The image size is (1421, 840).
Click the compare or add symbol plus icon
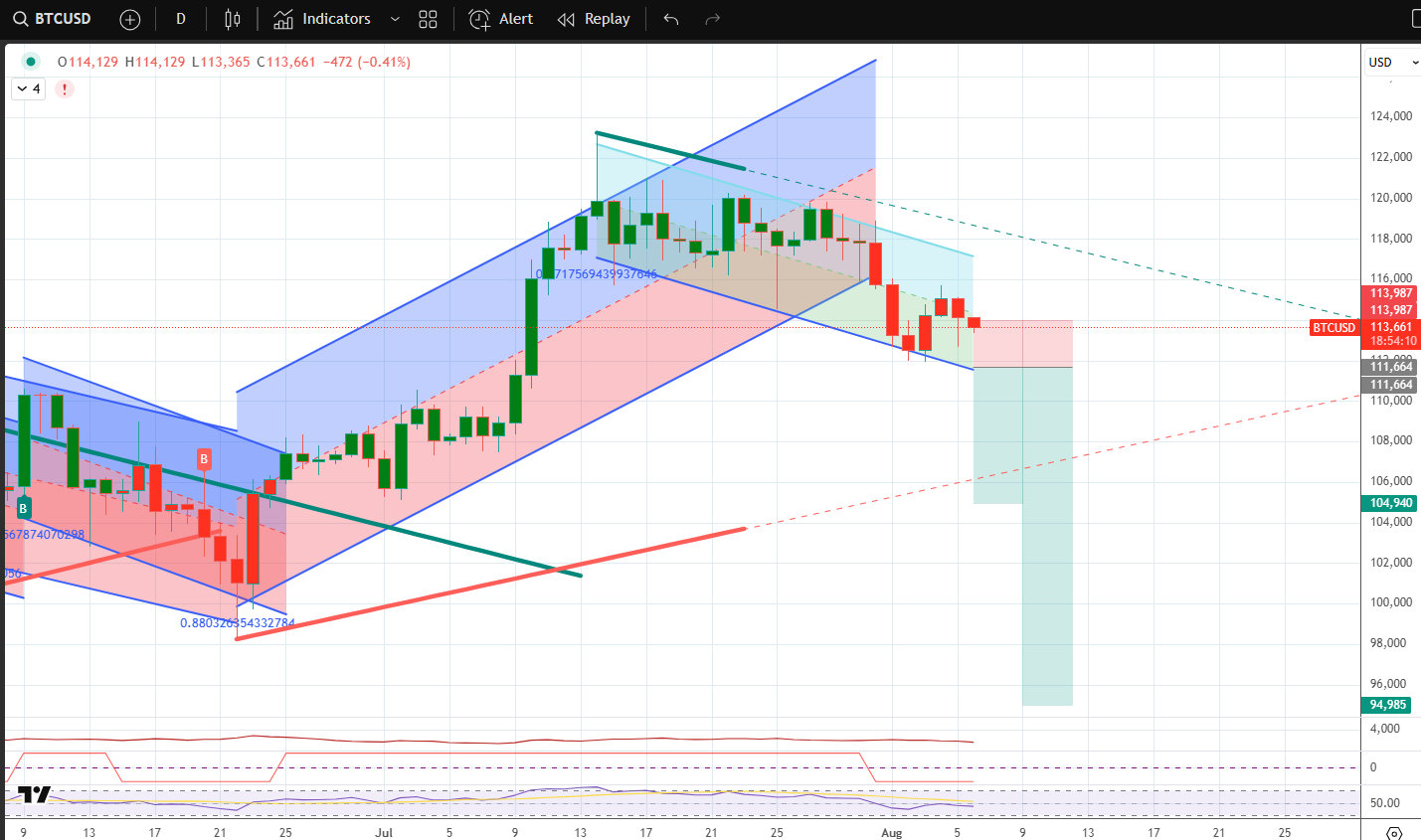tap(129, 19)
